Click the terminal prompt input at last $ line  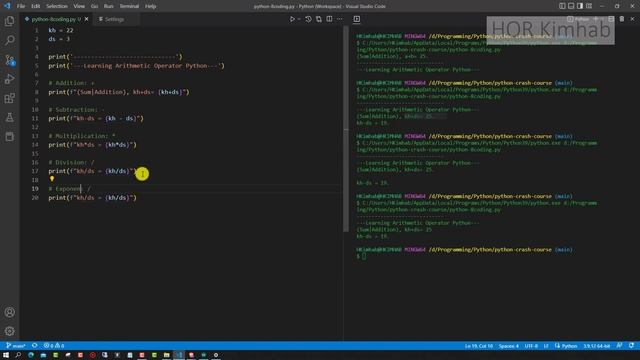click(364, 256)
